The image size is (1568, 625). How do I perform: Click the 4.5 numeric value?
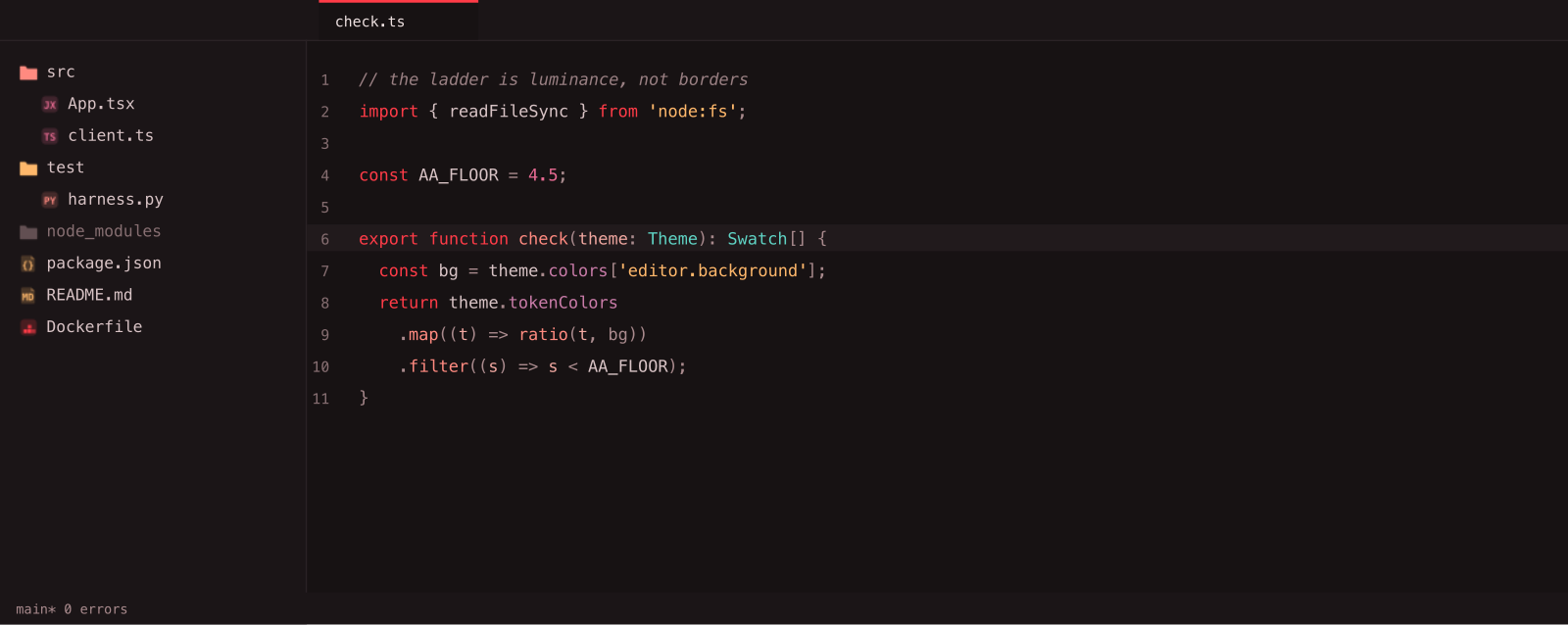543,175
